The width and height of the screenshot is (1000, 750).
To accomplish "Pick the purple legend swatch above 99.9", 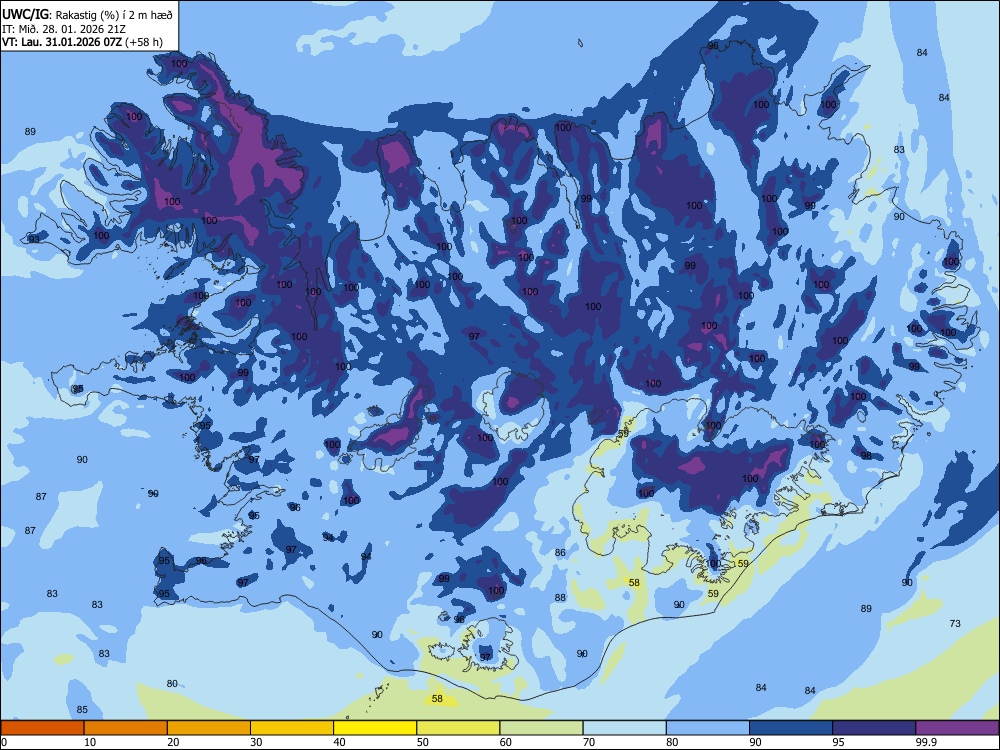I will point(957,728).
